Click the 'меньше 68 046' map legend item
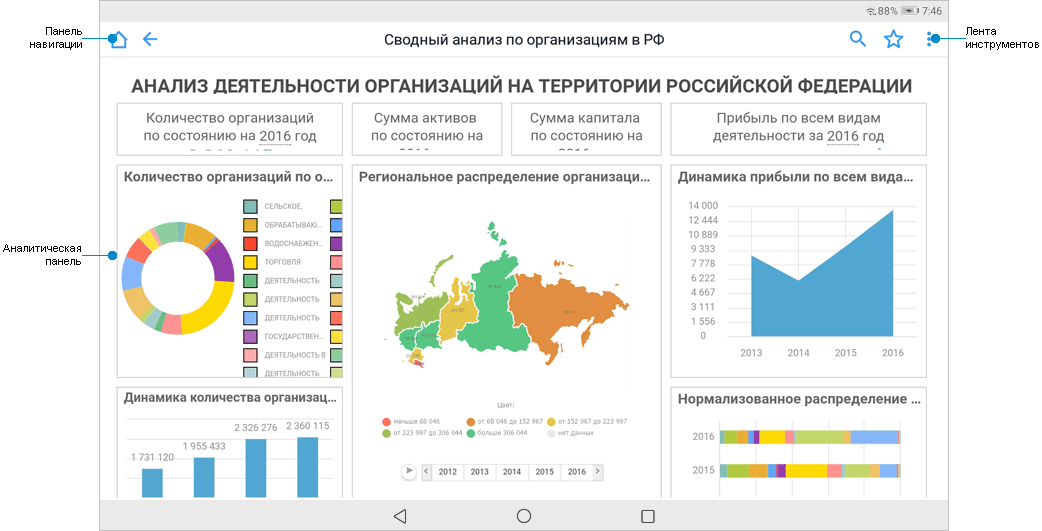 click(411, 421)
